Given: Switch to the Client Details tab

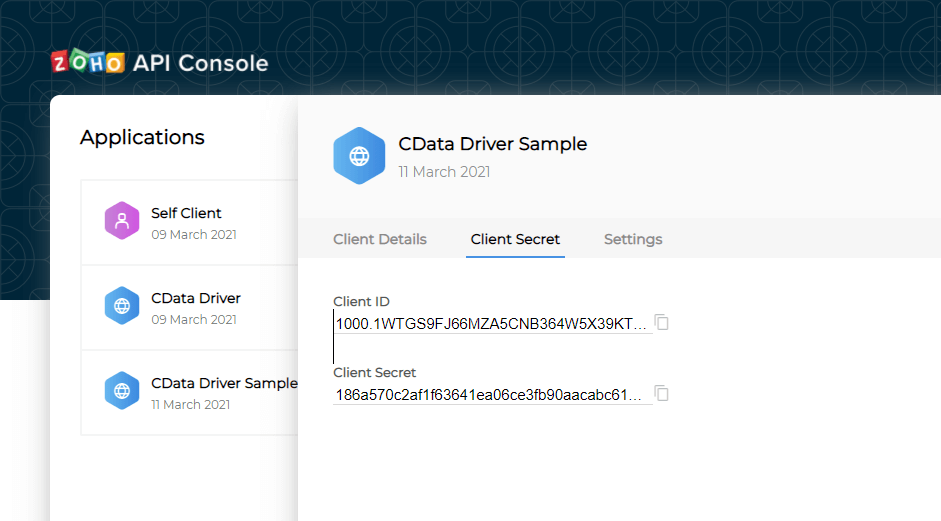Looking at the screenshot, I should [x=380, y=240].
